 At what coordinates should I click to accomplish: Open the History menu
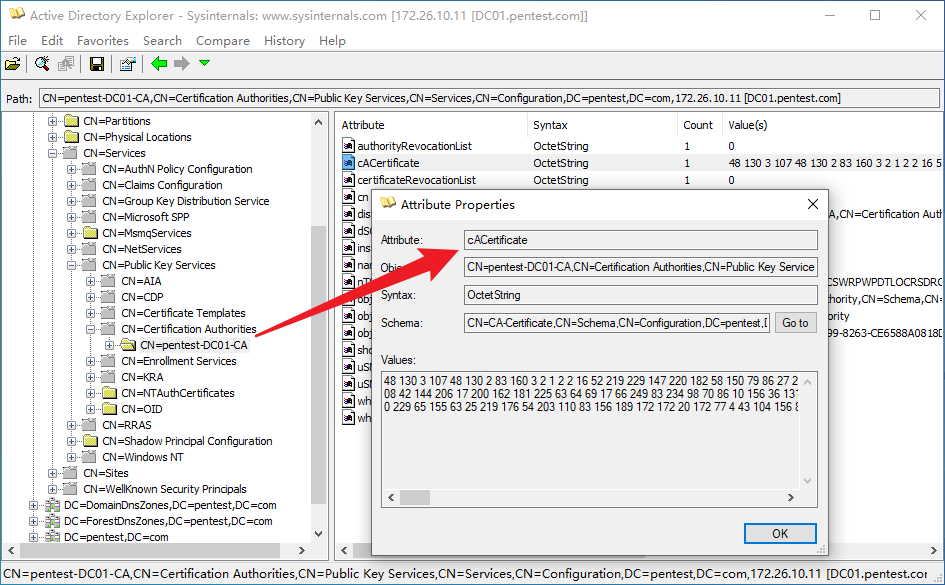tap(284, 40)
